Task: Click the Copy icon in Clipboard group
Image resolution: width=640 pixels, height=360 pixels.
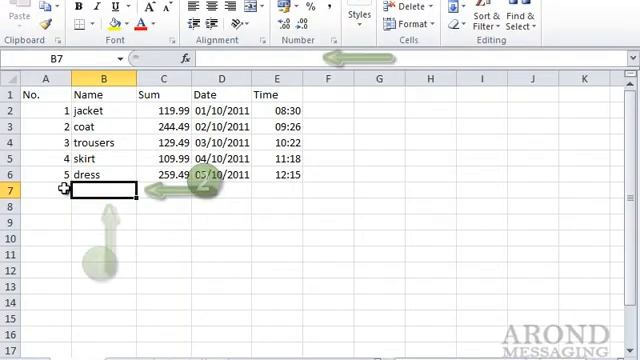Action: (x=45, y=6)
